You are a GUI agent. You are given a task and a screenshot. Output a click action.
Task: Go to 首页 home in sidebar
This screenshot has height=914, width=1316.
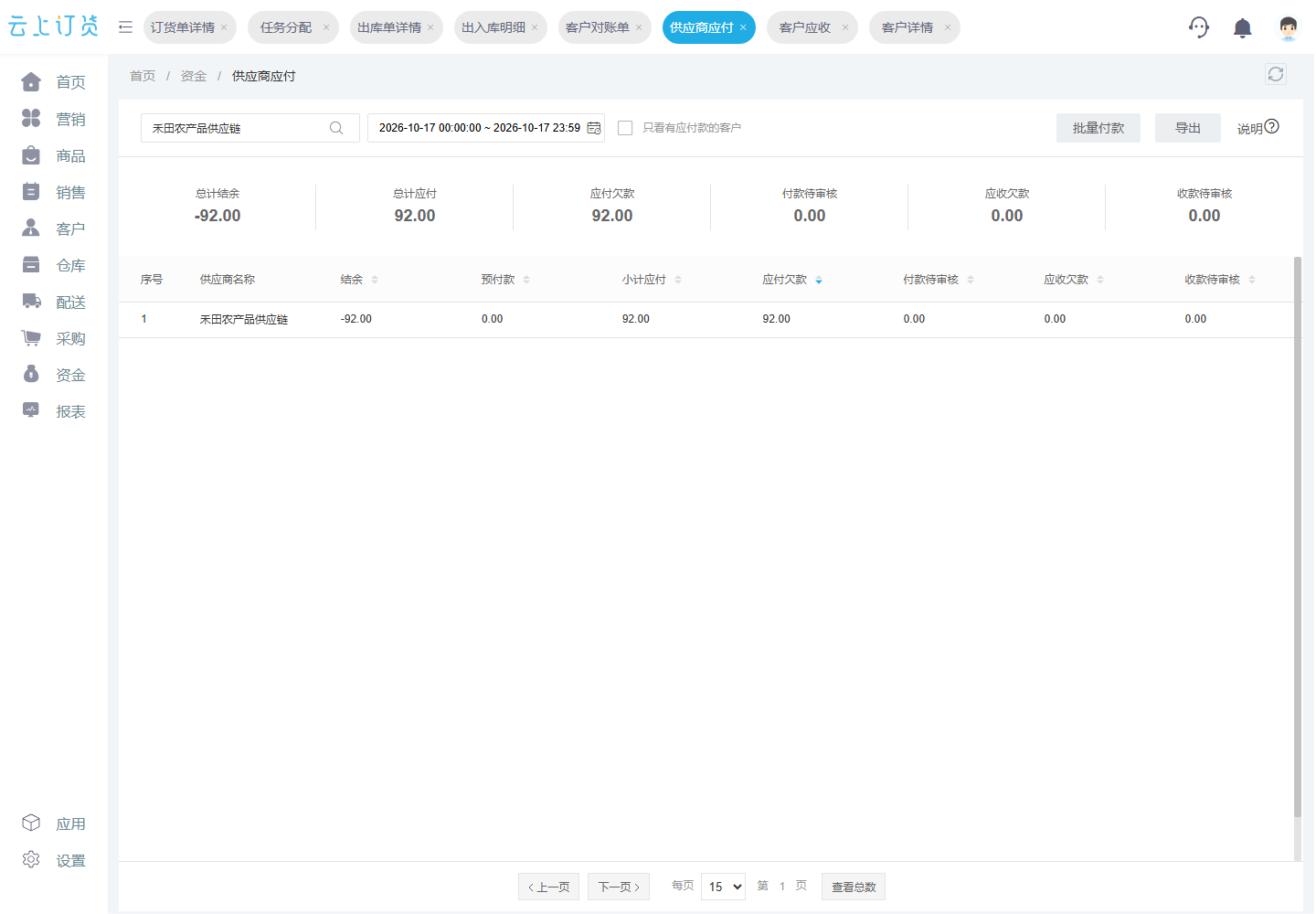click(54, 82)
